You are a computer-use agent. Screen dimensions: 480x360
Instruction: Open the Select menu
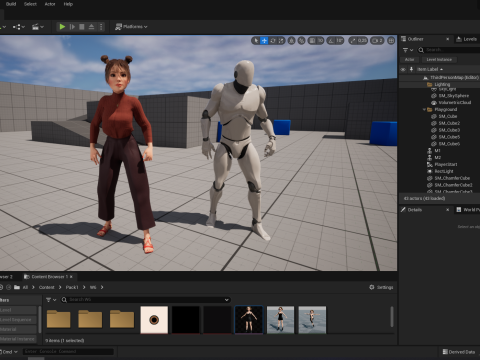tap(30, 4)
